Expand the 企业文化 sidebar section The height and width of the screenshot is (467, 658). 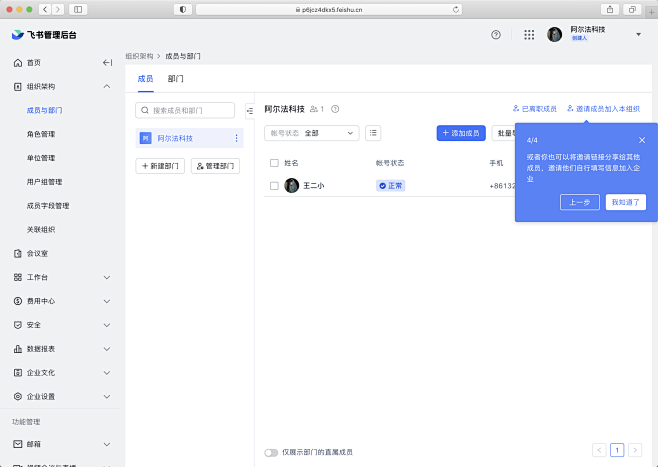(107, 373)
